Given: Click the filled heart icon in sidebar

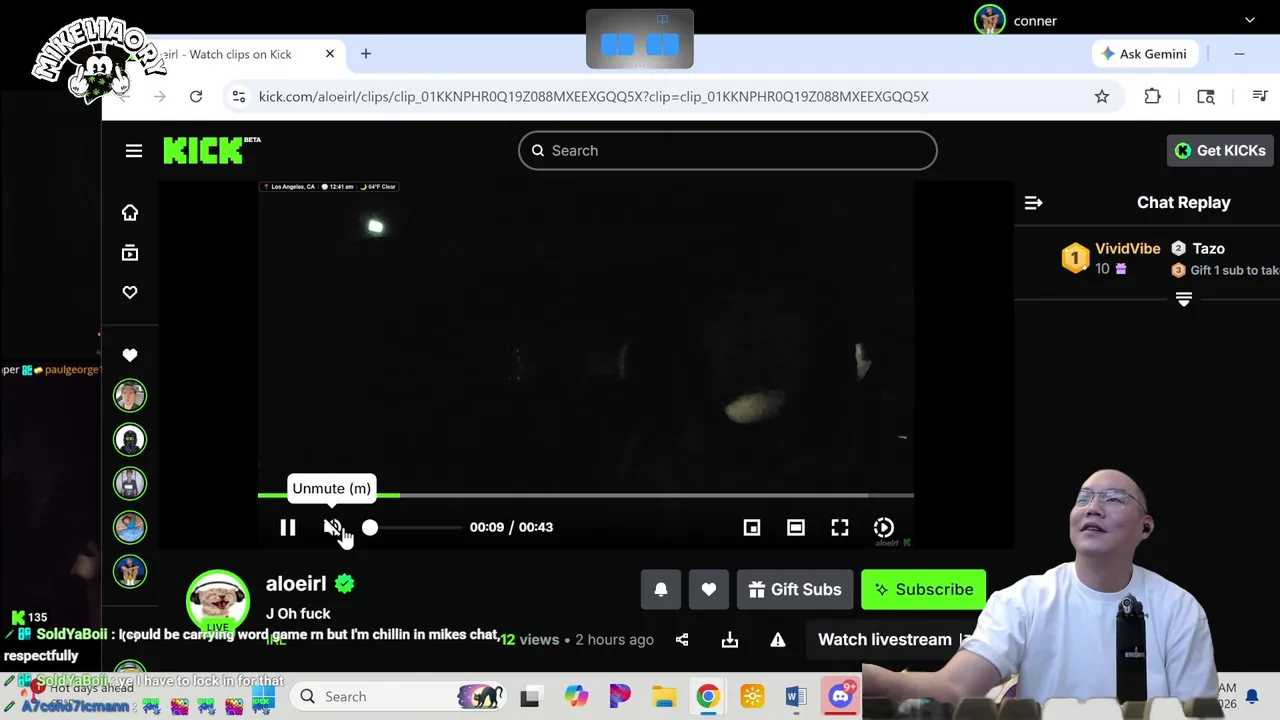Looking at the screenshot, I should (x=130, y=355).
